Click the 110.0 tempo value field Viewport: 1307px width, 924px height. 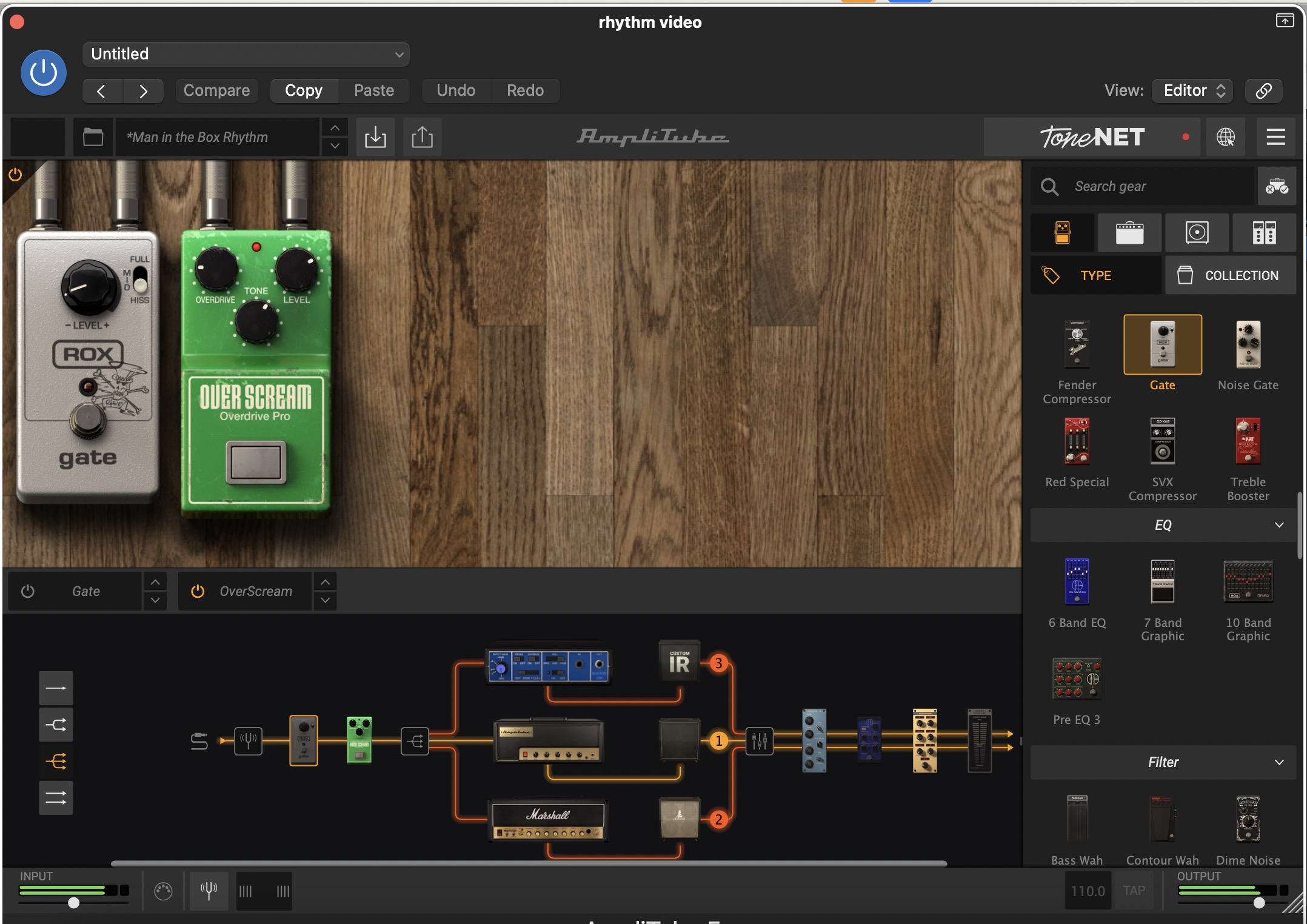pos(1088,891)
